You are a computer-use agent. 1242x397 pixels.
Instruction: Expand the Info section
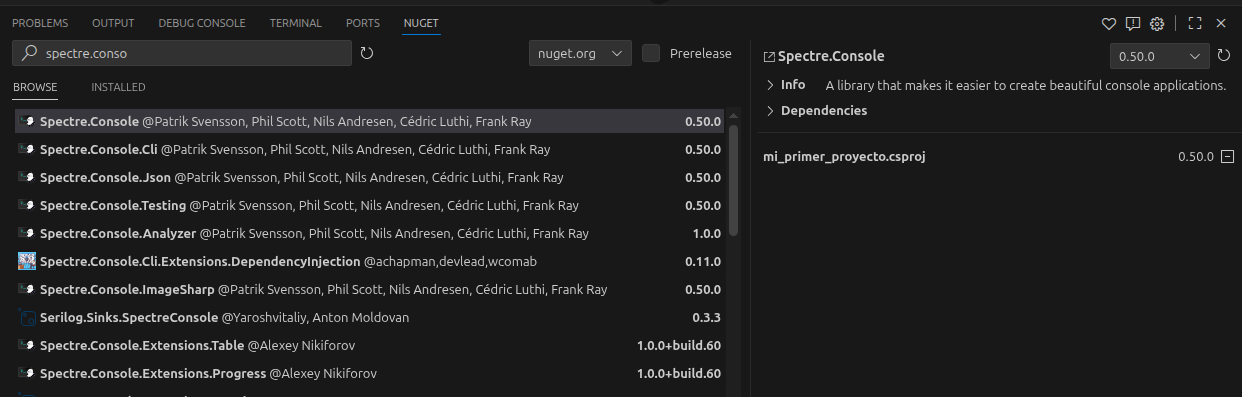785,85
